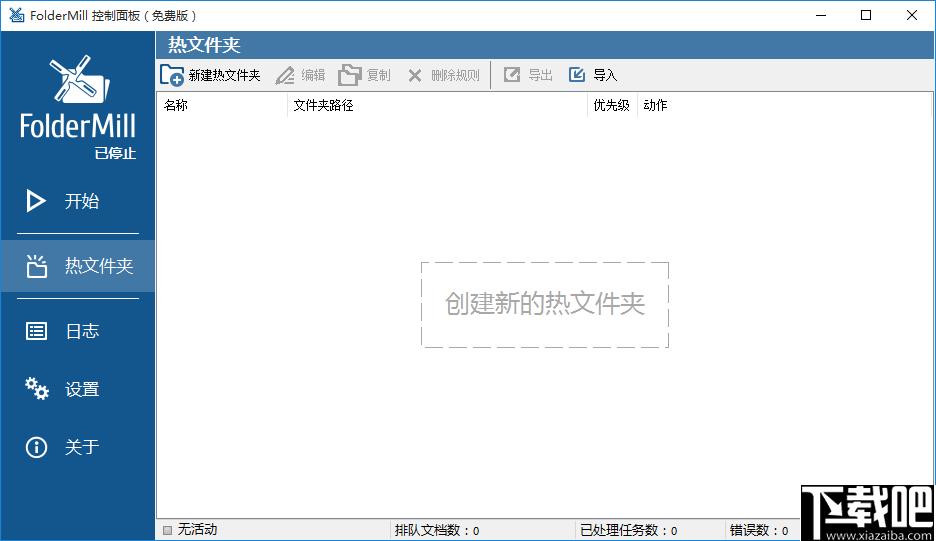Click the 删除规则 X icon
This screenshot has height=541, width=936.
coord(415,75)
